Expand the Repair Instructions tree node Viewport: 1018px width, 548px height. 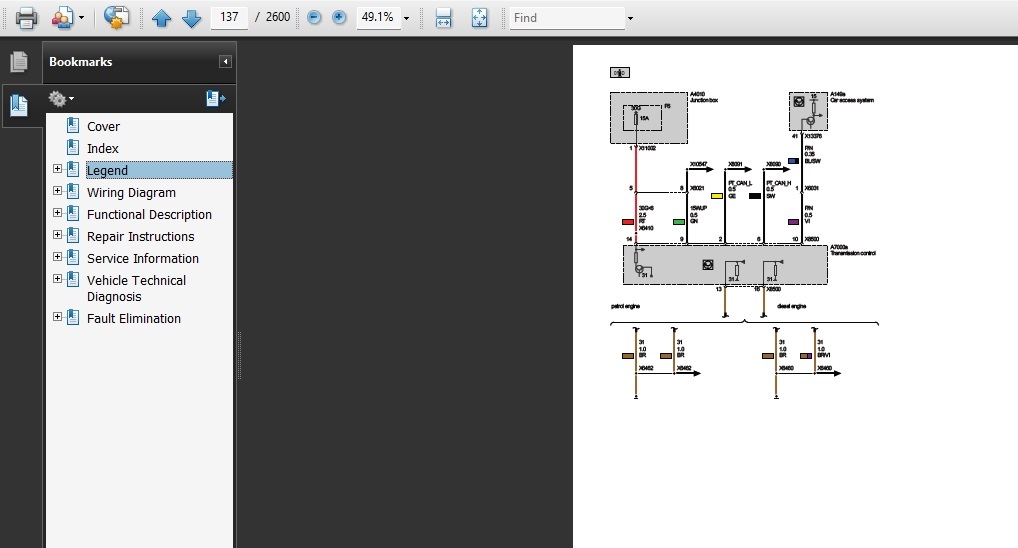click(x=57, y=235)
